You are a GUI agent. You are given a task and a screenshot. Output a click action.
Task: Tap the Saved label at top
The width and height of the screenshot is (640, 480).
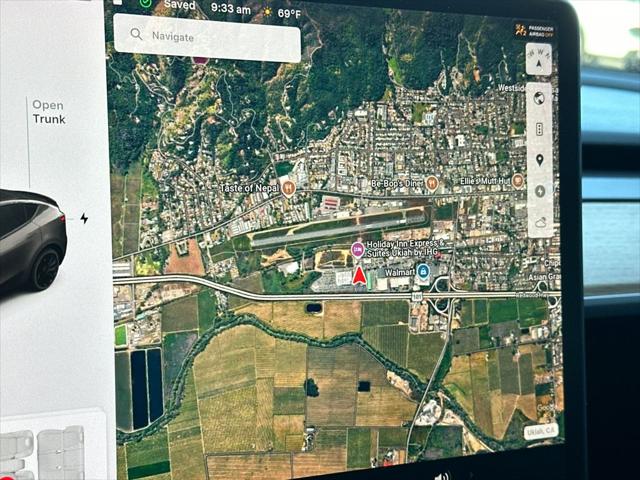[x=180, y=5]
